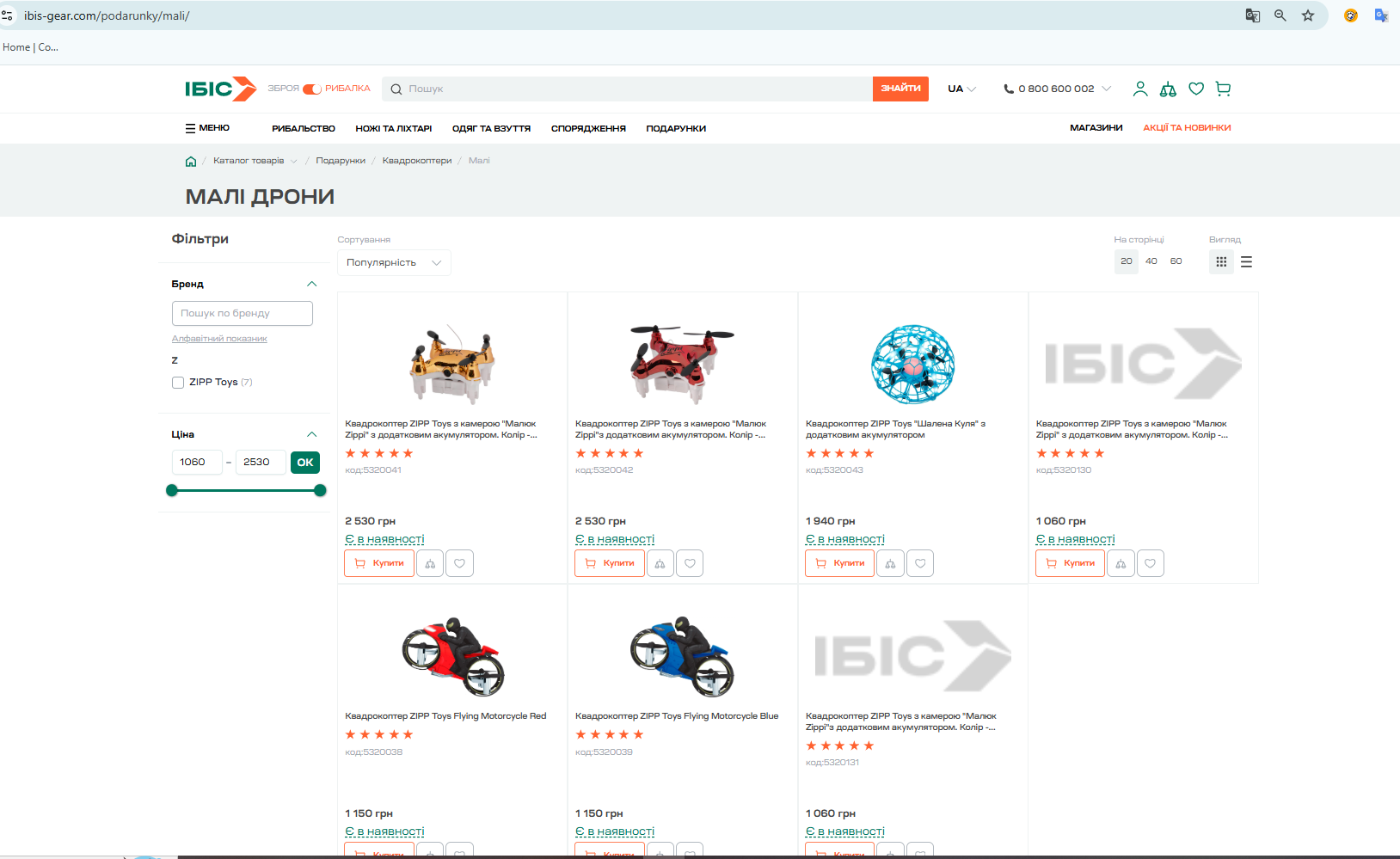This screenshot has height=859, width=1400.
Task: Add product 5320041 to comparison
Action: 430,563
